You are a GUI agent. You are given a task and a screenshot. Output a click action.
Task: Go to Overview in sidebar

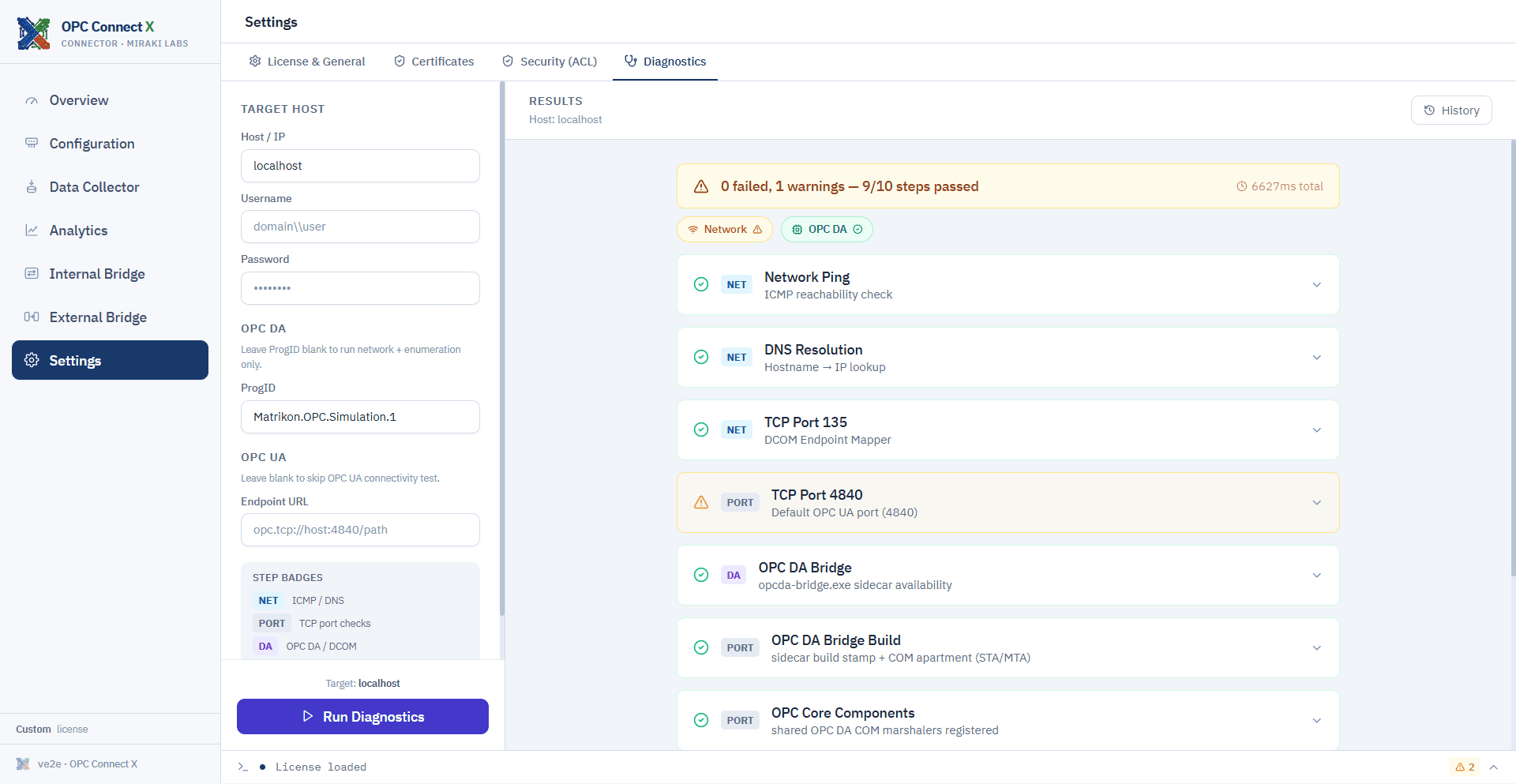click(110, 100)
